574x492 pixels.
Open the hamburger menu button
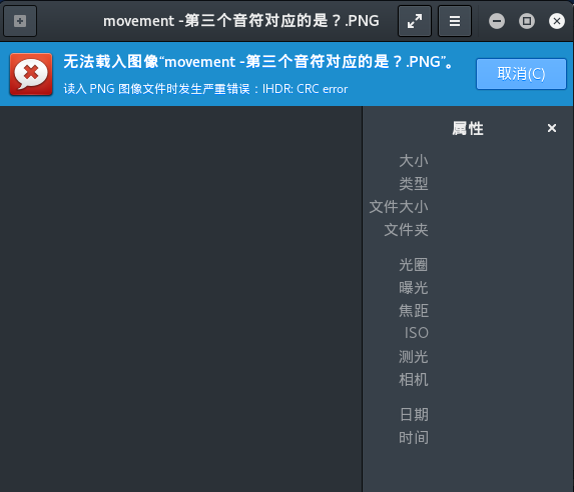point(455,21)
